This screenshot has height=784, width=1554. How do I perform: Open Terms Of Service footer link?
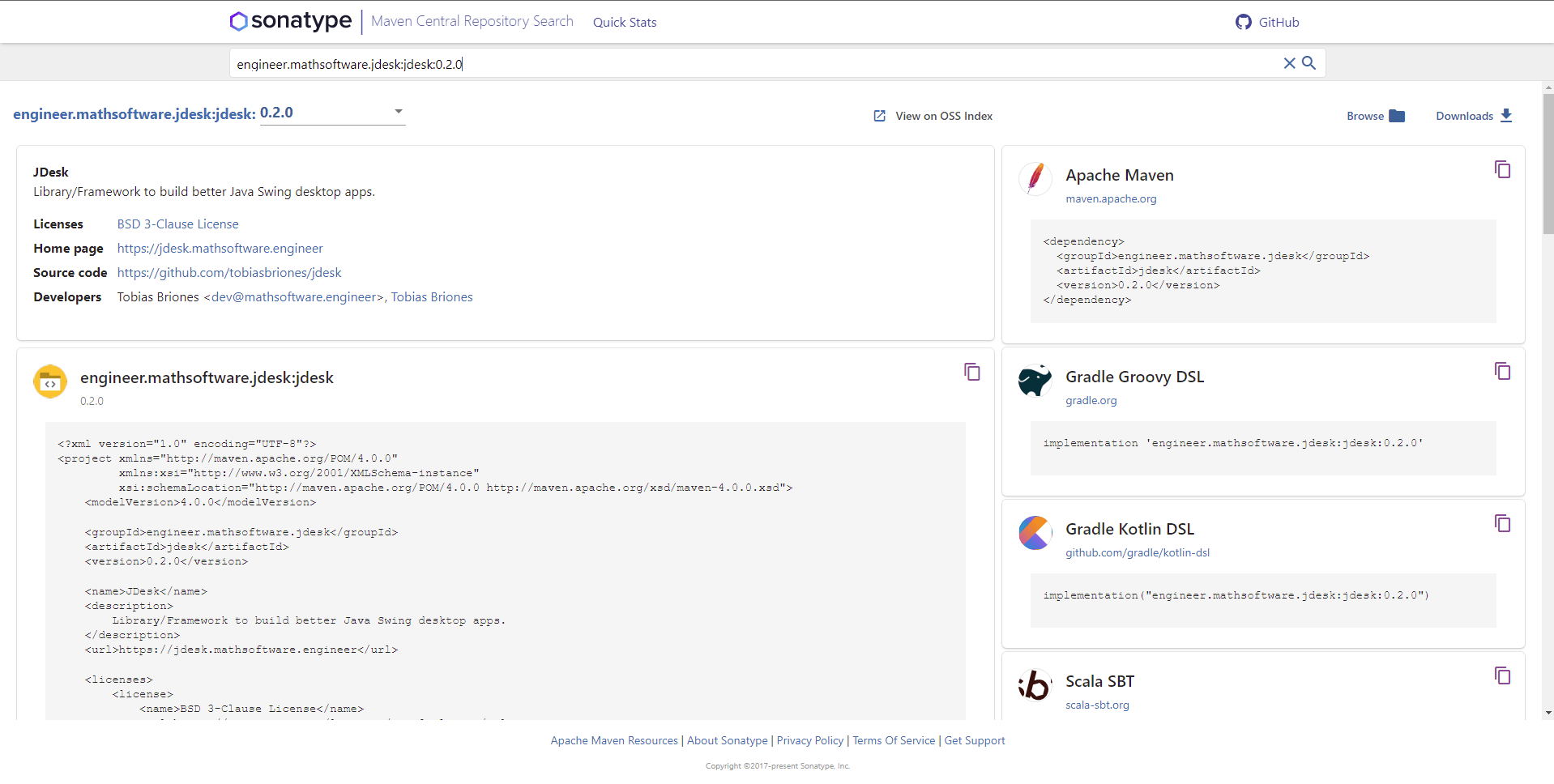click(x=894, y=740)
